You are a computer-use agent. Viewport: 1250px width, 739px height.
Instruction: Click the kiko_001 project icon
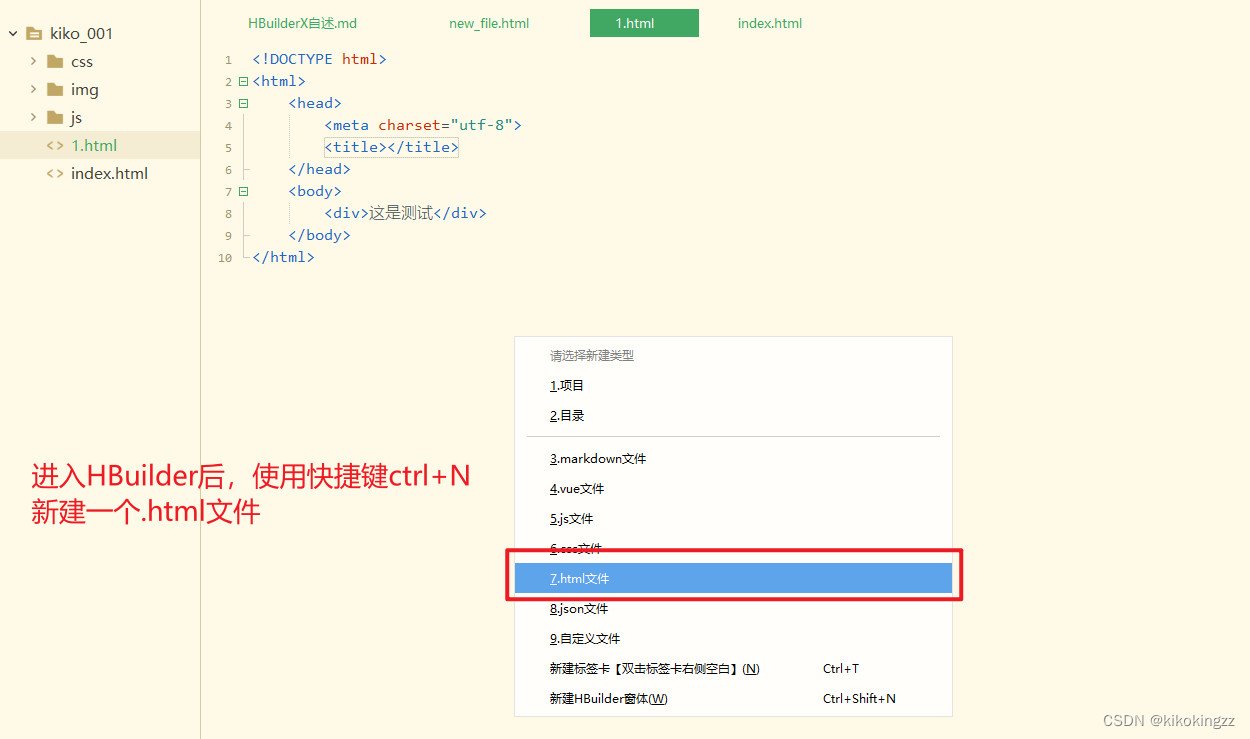coord(34,33)
